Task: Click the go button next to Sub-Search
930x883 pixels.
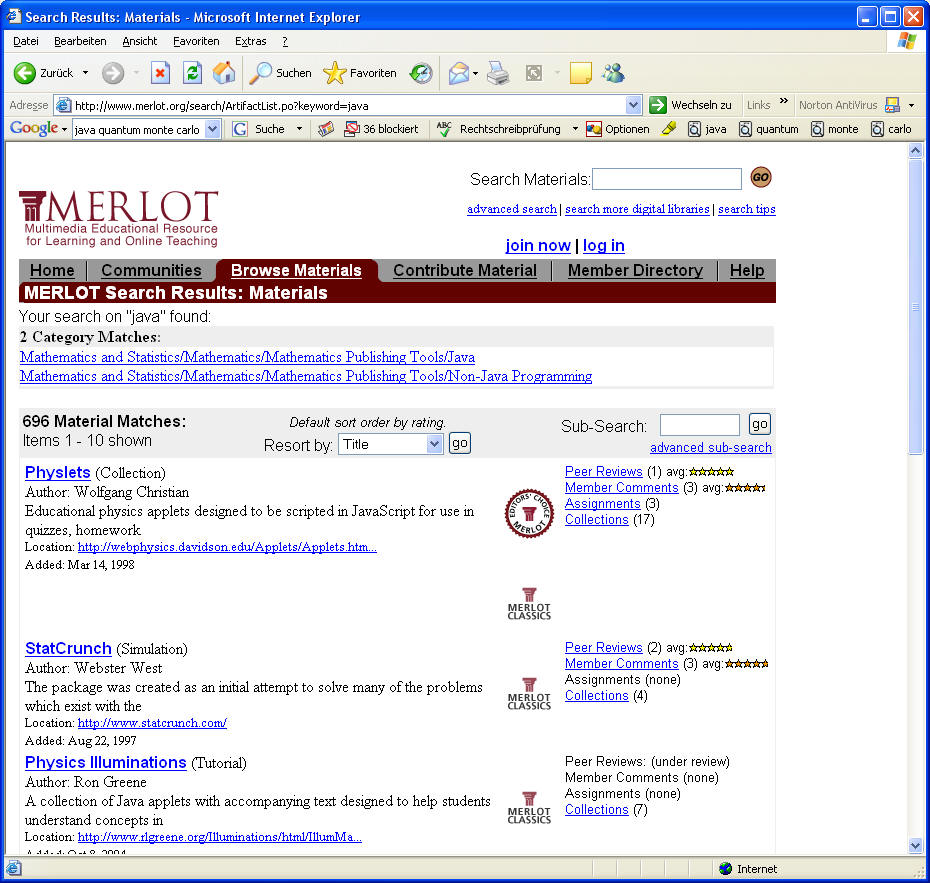Action: (x=760, y=424)
